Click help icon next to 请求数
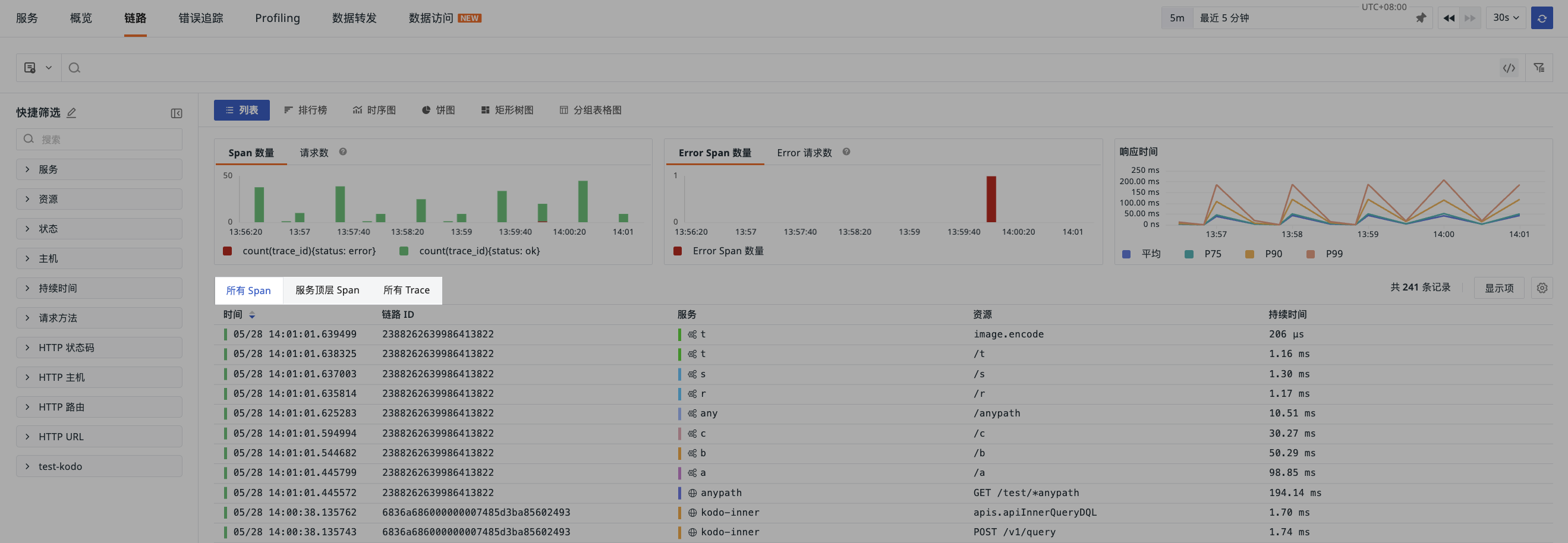The width and height of the screenshot is (1568, 543). pos(343,152)
